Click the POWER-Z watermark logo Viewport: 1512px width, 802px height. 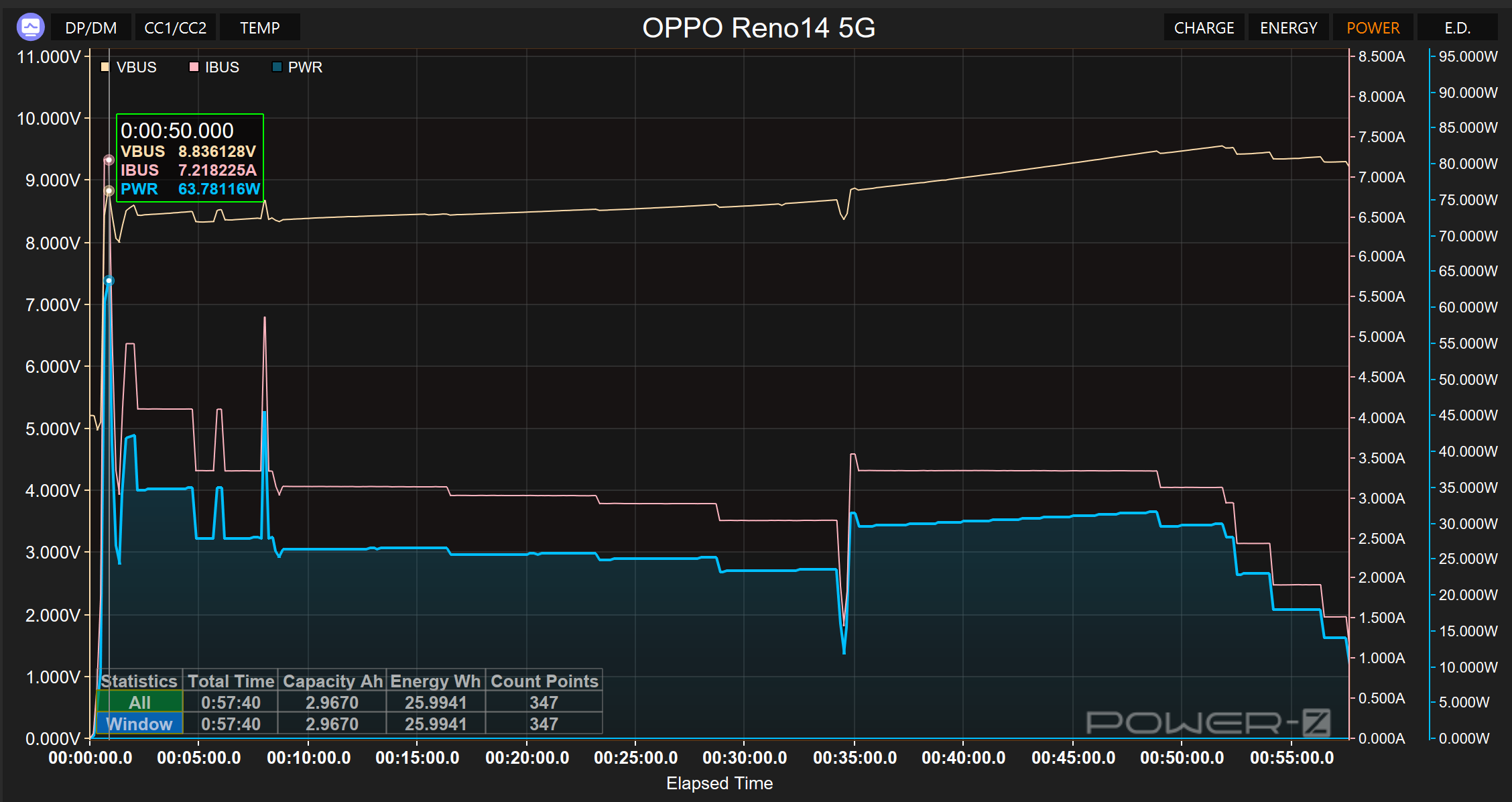click(x=1208, y=722)
